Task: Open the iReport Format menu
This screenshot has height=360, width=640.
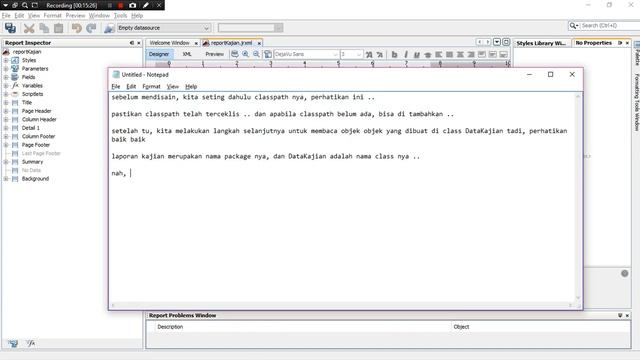Action: coord(53,16)
